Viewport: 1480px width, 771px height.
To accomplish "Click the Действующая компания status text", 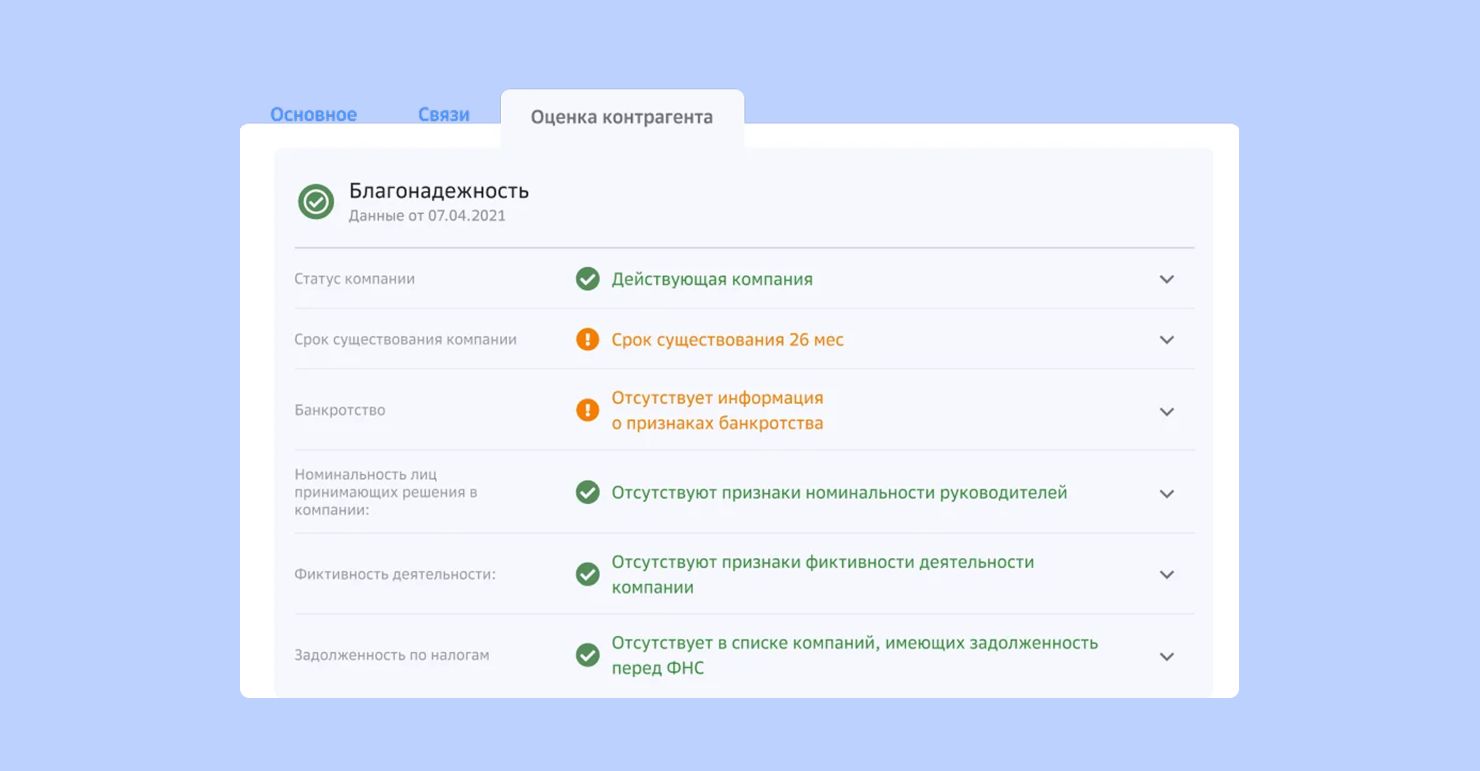I will [x=712, y=280].
